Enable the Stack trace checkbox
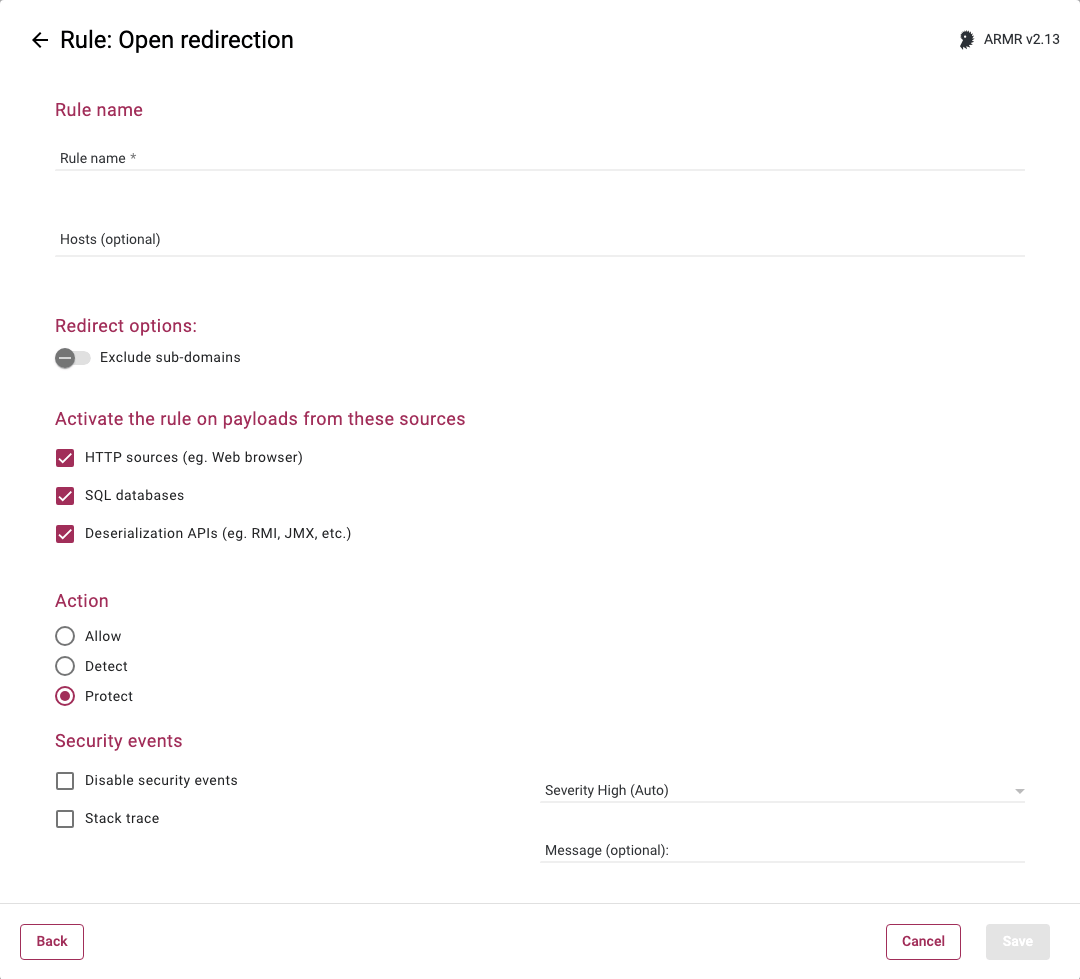This screenshot has width=1080, height=979. pos(65,818)
